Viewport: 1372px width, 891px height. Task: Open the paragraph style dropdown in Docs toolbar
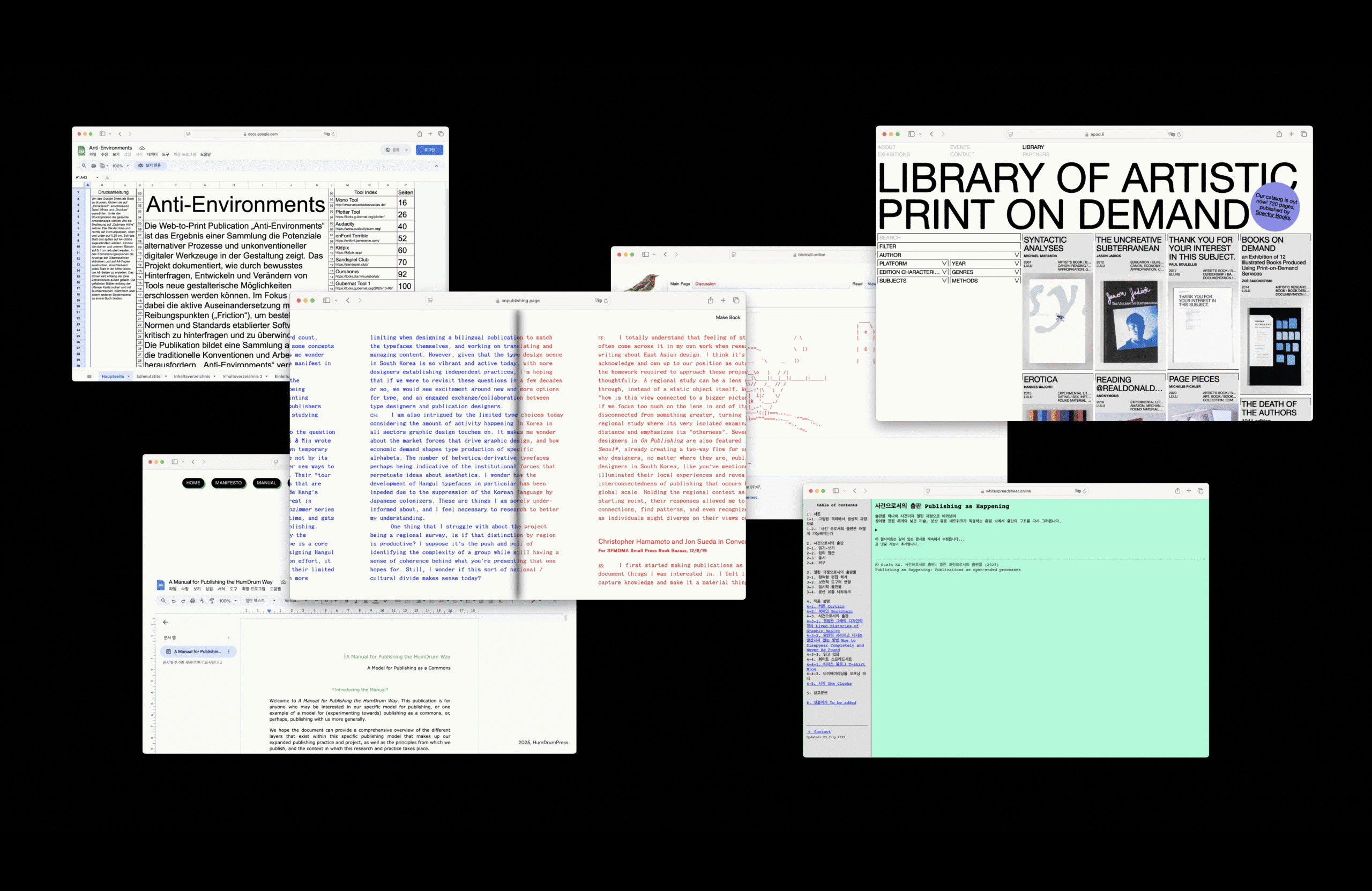[260, 601]
